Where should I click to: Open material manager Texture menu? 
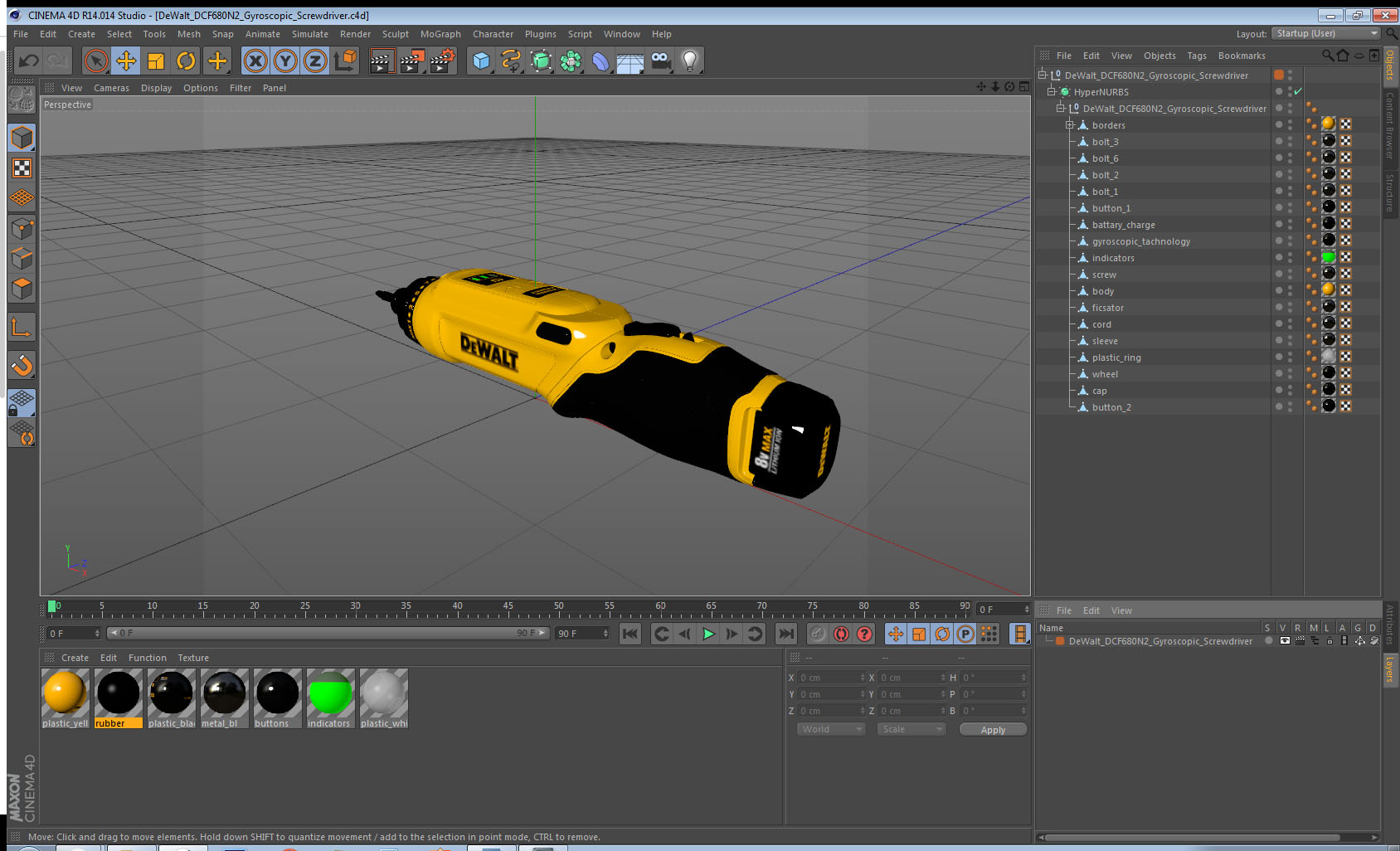(193, 658)
